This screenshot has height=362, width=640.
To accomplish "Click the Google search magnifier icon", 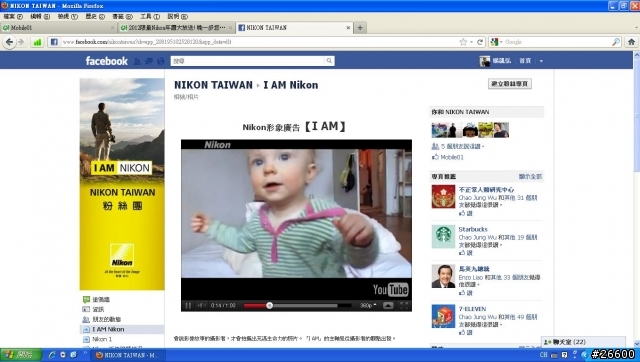I will pos(616,42).
